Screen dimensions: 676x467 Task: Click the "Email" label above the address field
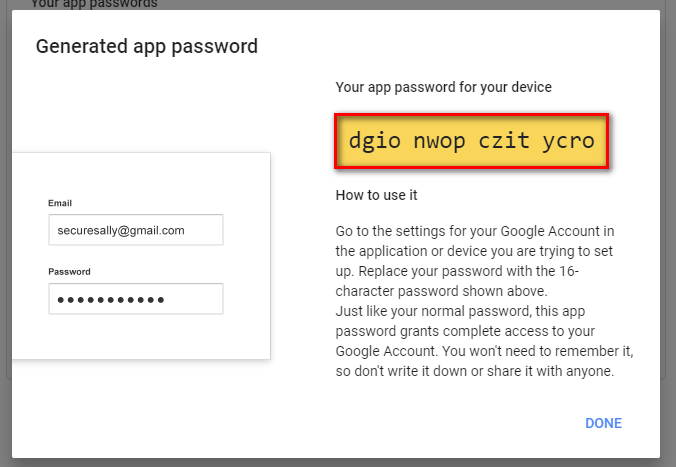click(x=60, y=203)
